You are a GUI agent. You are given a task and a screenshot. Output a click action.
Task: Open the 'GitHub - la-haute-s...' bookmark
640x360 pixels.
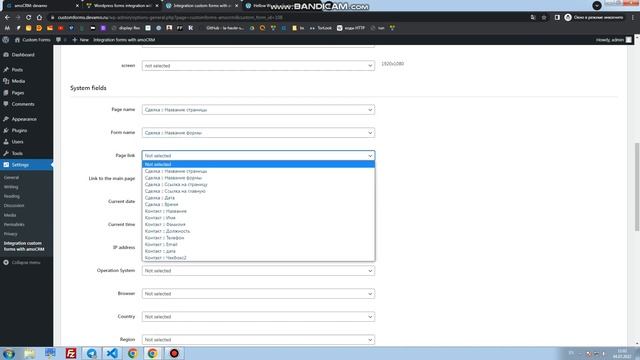click(x=221, y=28)
